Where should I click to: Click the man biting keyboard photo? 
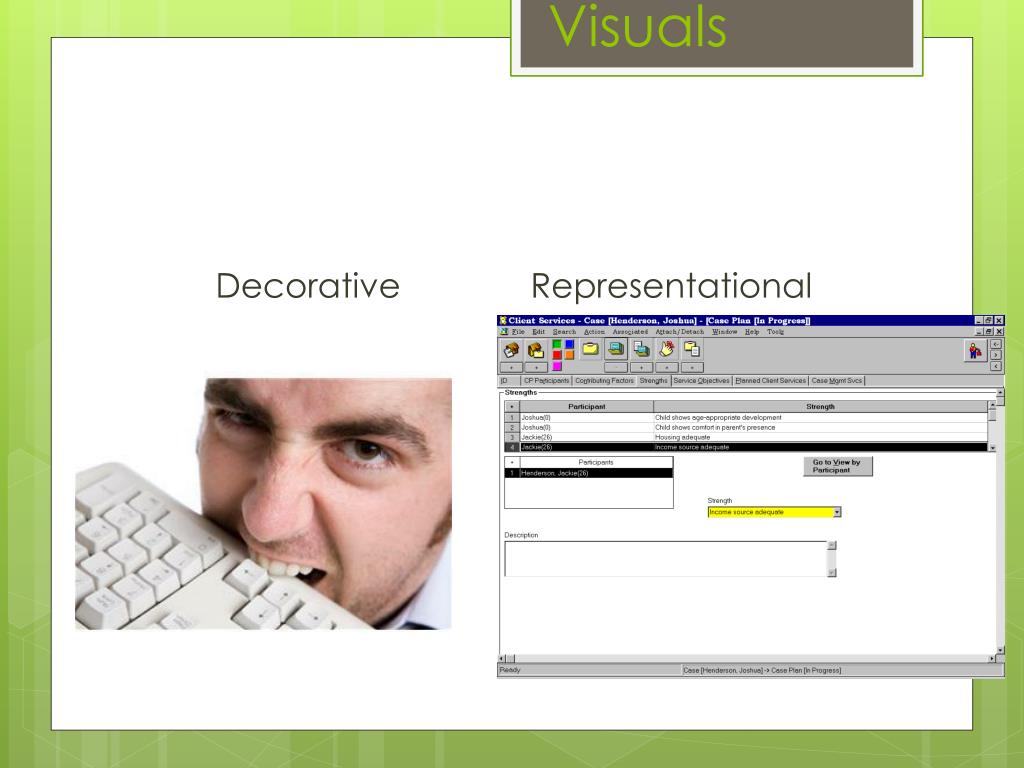263,504
